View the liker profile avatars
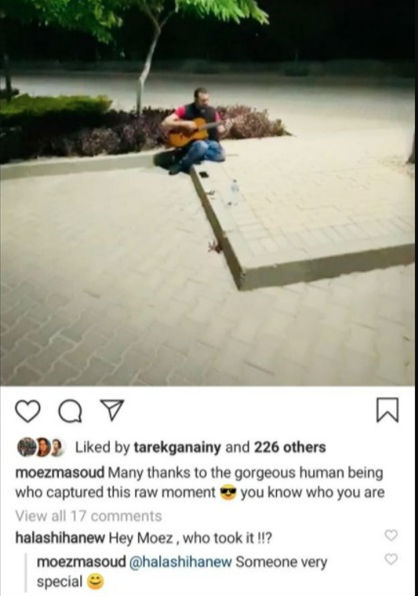Viewport: 418px width, 596px height. click(41, 447)
